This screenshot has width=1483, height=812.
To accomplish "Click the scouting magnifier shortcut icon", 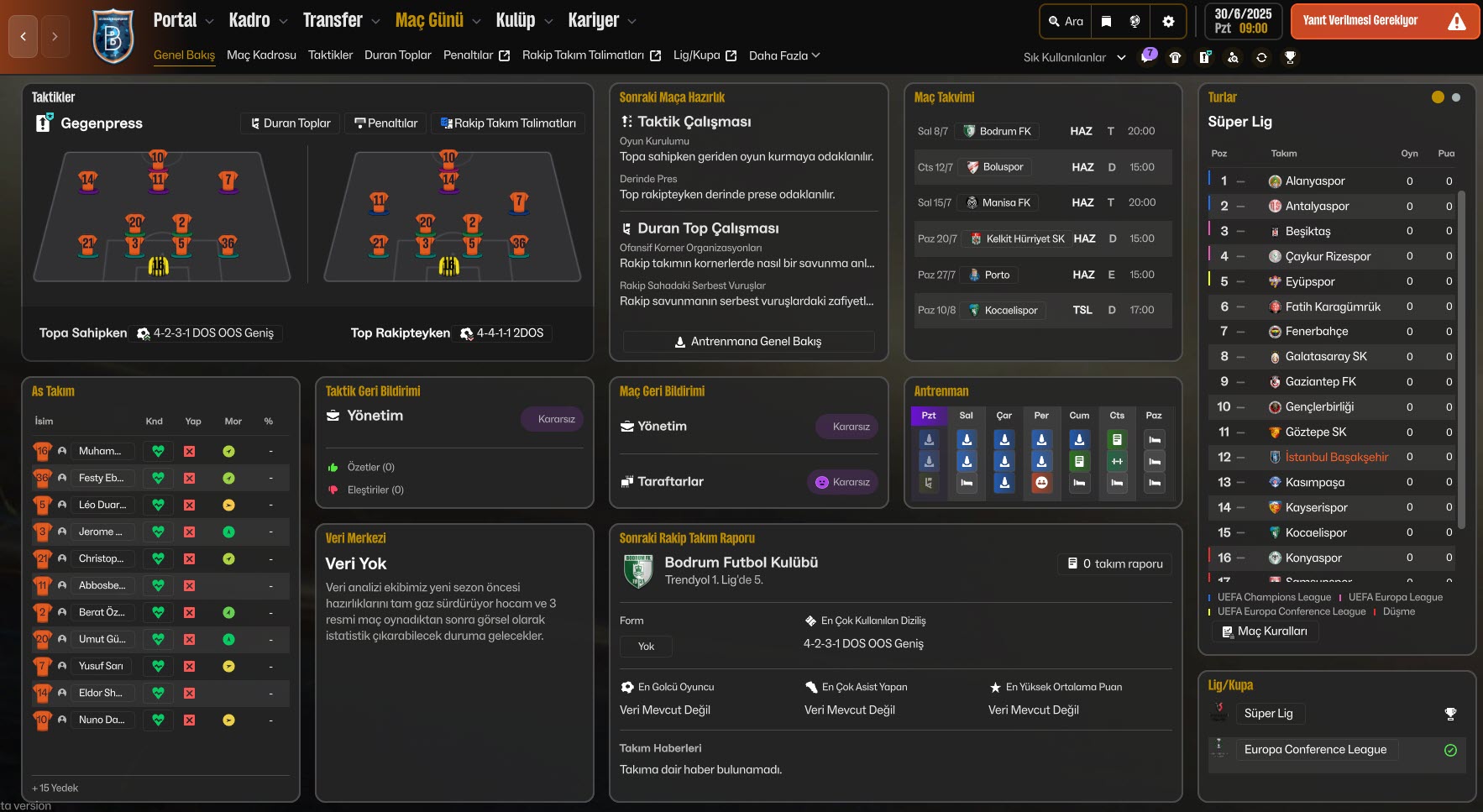I will [1233, 57].
